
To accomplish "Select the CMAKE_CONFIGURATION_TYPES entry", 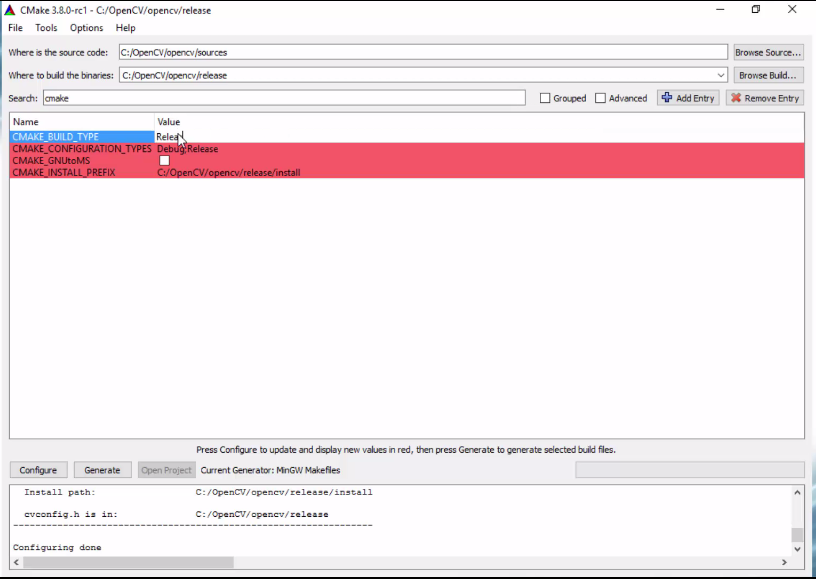I will [x=82, y=149].
